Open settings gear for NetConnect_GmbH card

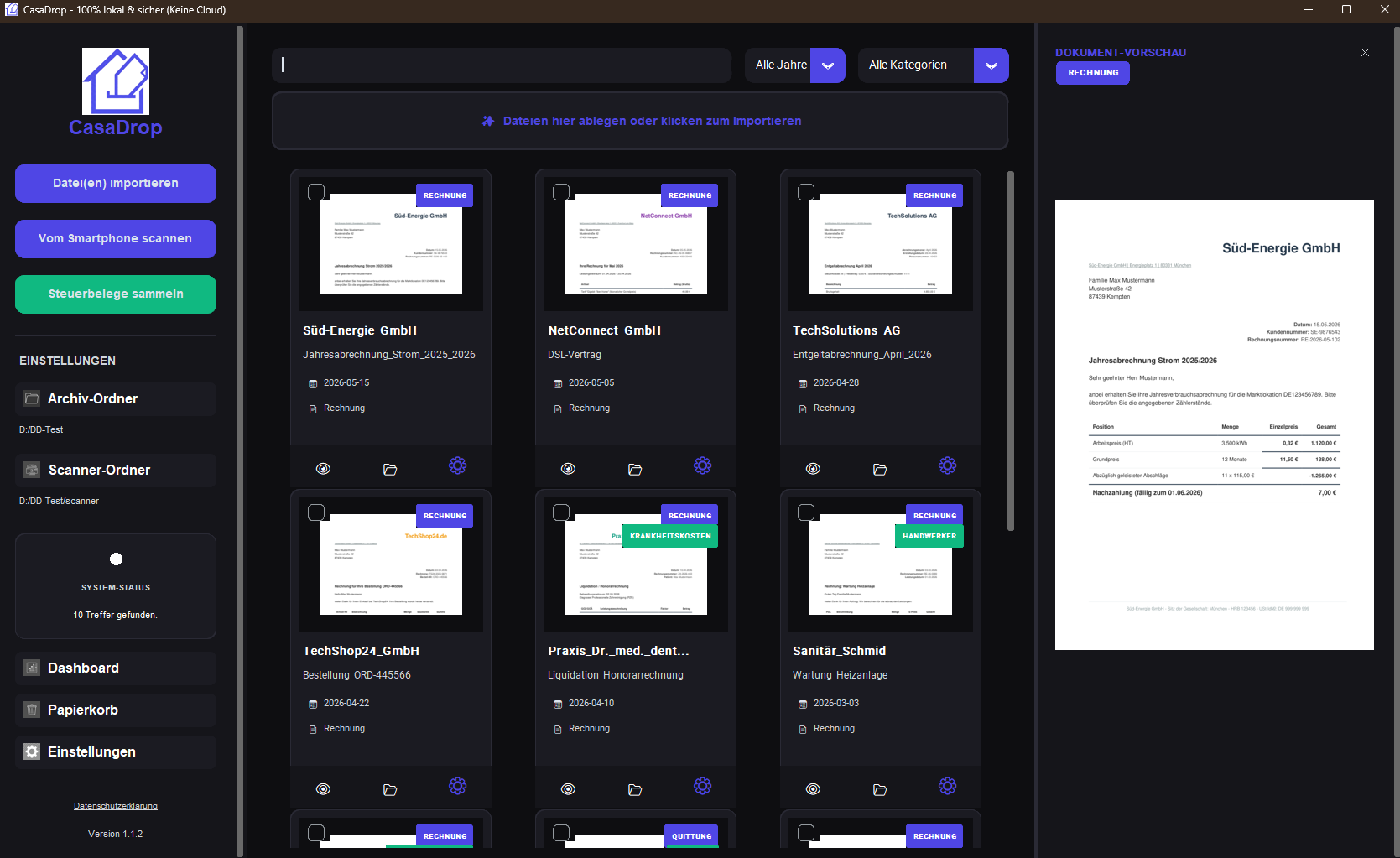click(702, 465)
